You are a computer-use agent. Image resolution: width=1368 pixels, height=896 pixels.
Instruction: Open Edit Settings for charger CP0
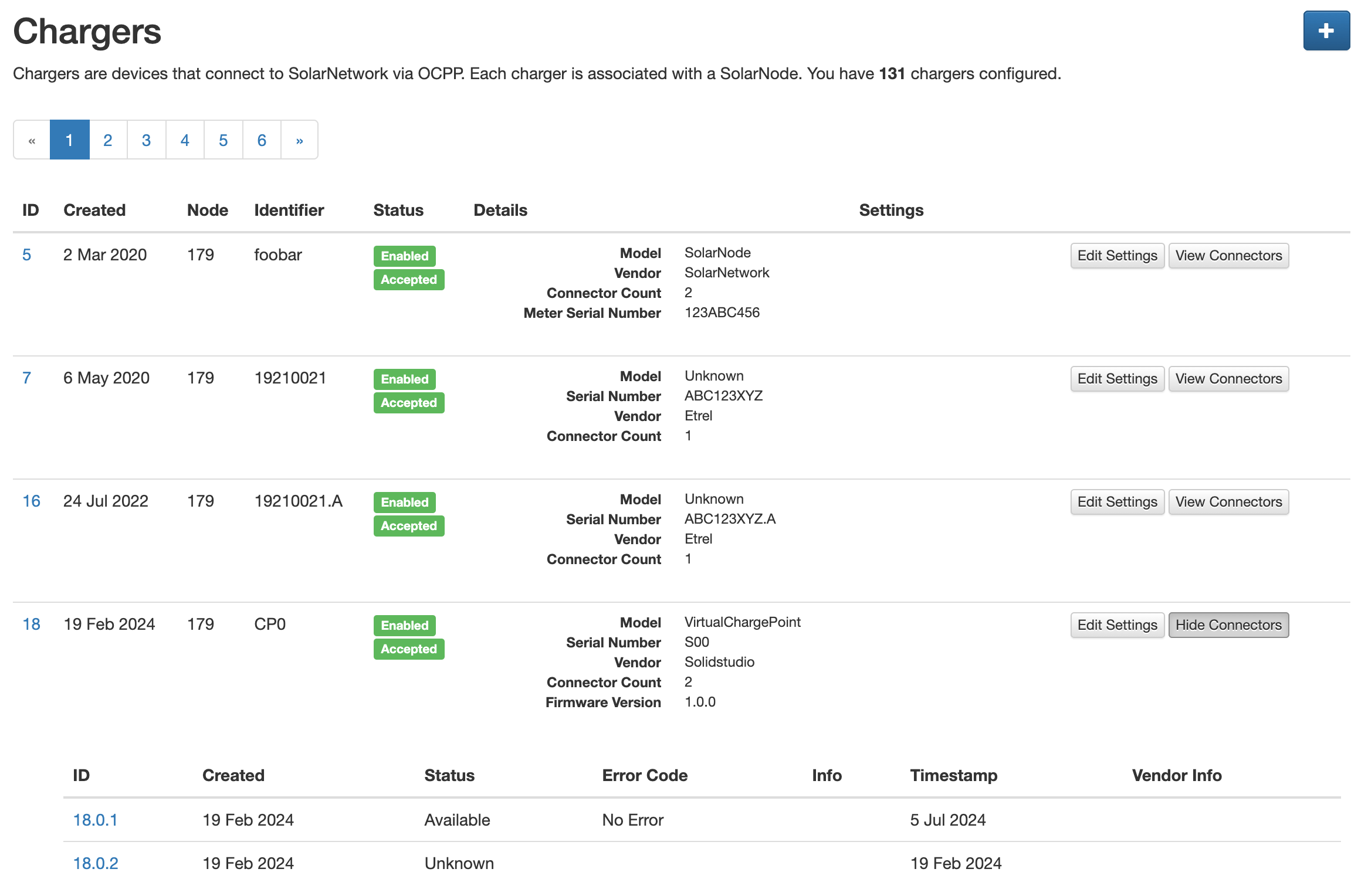(x=1117, y=625)
